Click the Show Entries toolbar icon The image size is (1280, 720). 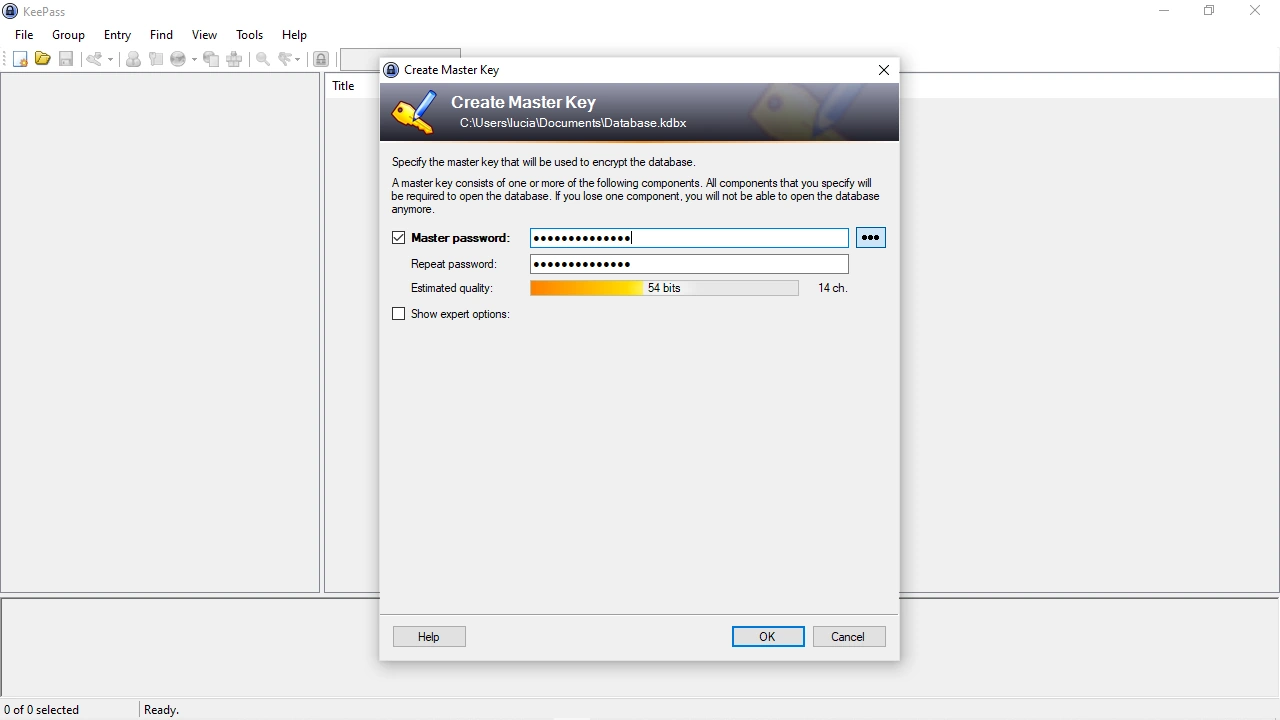point(286,59)
